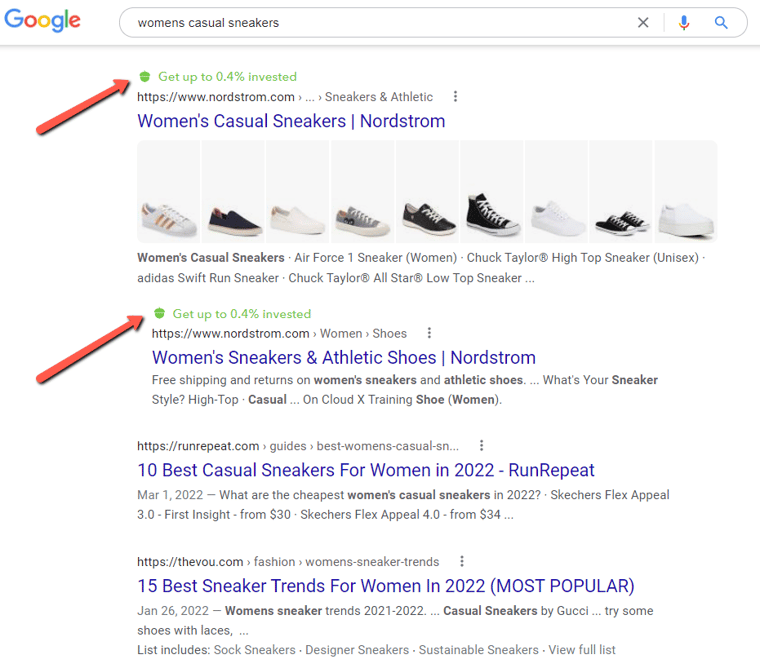This screenshot has width=760, height=668.
Task: Click the 'https://www.nordstrom.com › ... › Sneakers & Athletic' URL
Action: click(285, 97)
